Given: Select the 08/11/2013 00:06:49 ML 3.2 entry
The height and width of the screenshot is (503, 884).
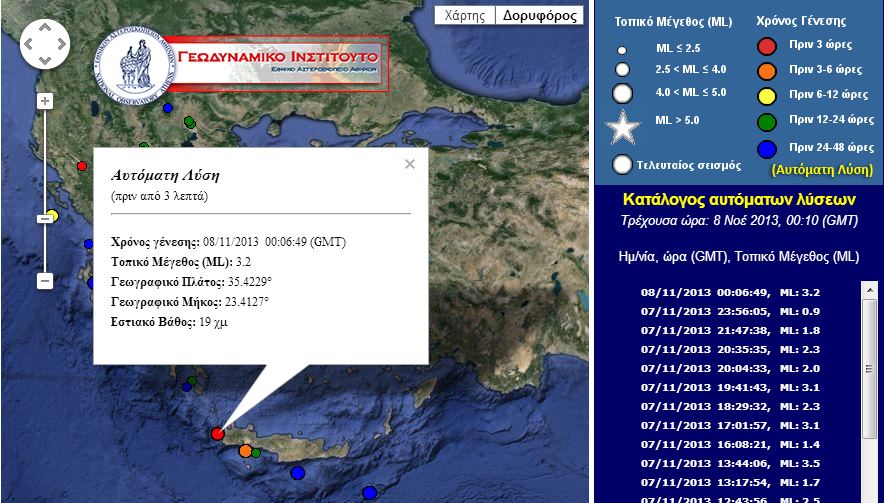Looking at the screenshot, I should pos(730,292).
